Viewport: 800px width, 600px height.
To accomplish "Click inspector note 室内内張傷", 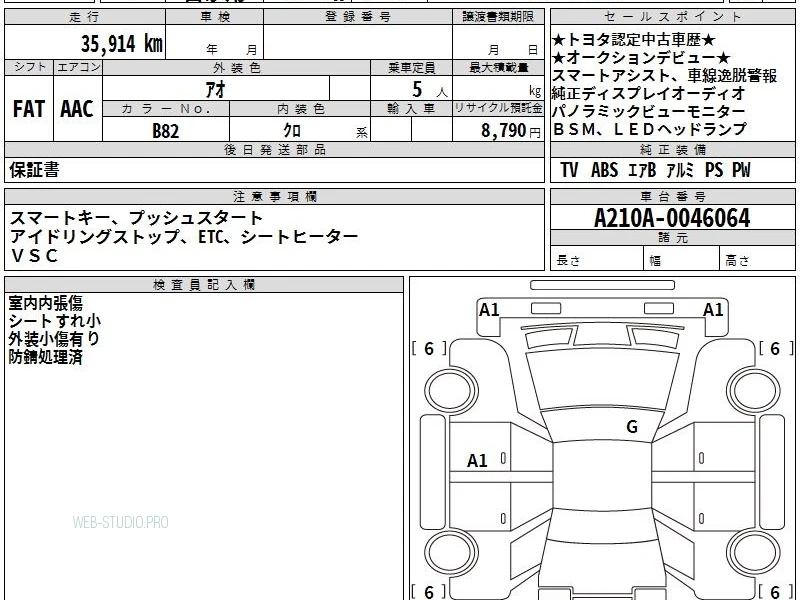I will [x=45, y=303].
